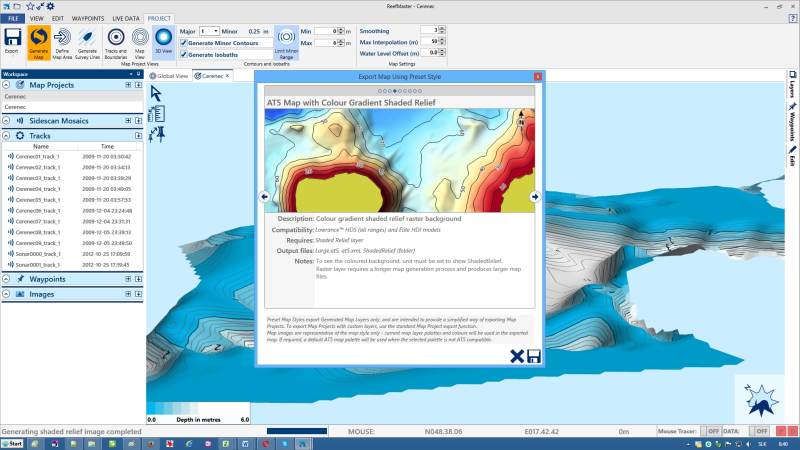Collapse the Tracks panel section
Viewport: 800px width, 450px height.
click(x=8, y=135)
